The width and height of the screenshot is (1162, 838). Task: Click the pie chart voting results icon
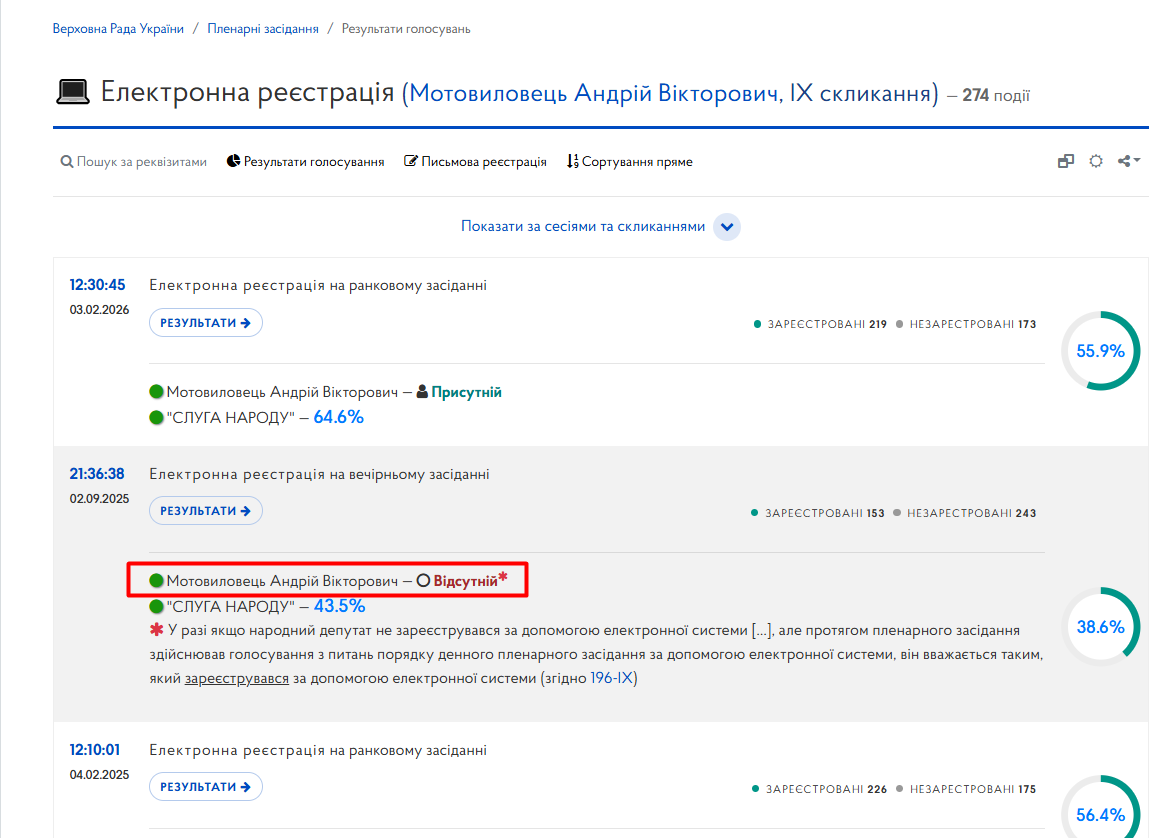(x=233, y=161)
